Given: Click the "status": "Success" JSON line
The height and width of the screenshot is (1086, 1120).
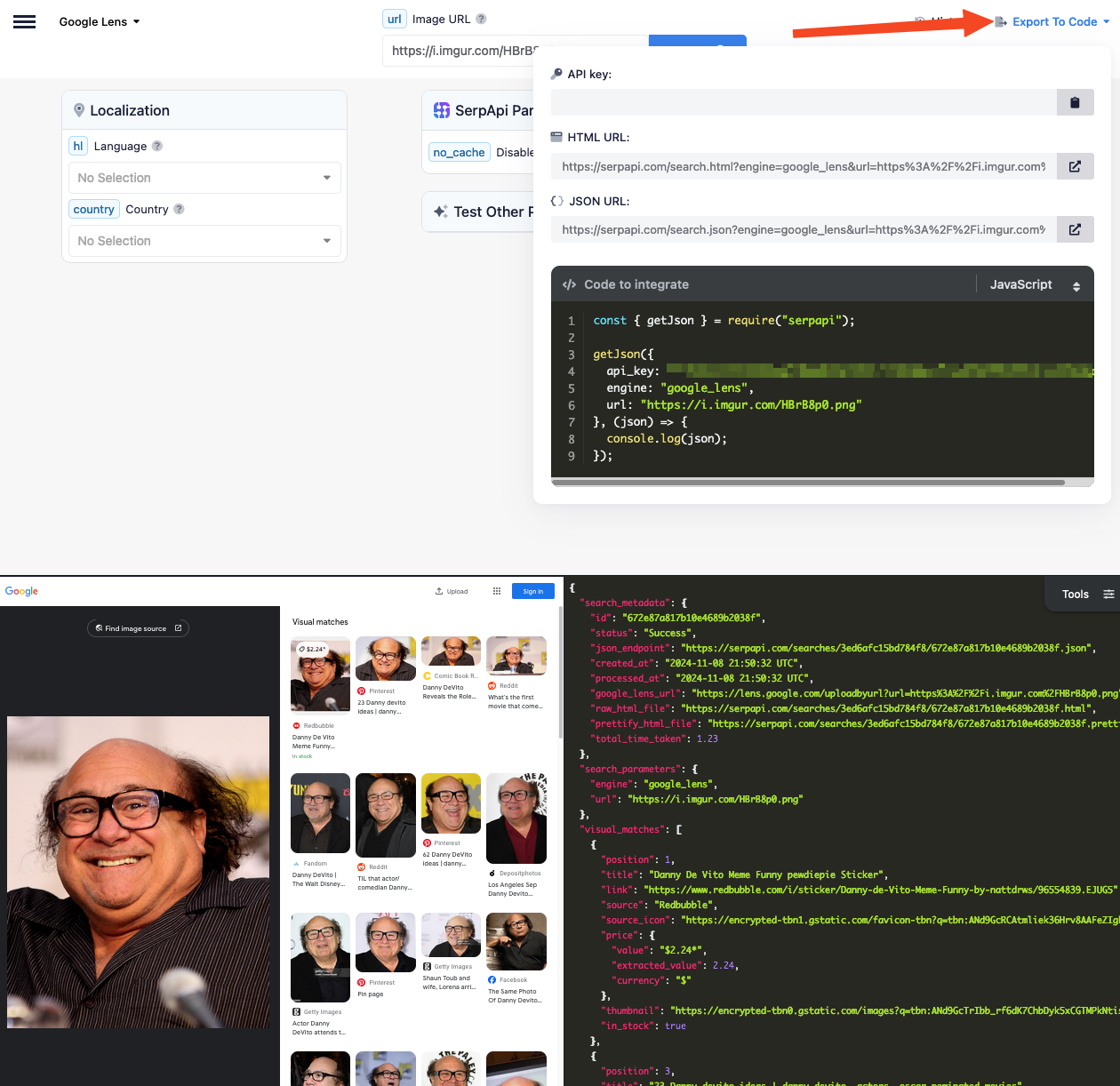Looking at the screenshot, I should point(644,634).
